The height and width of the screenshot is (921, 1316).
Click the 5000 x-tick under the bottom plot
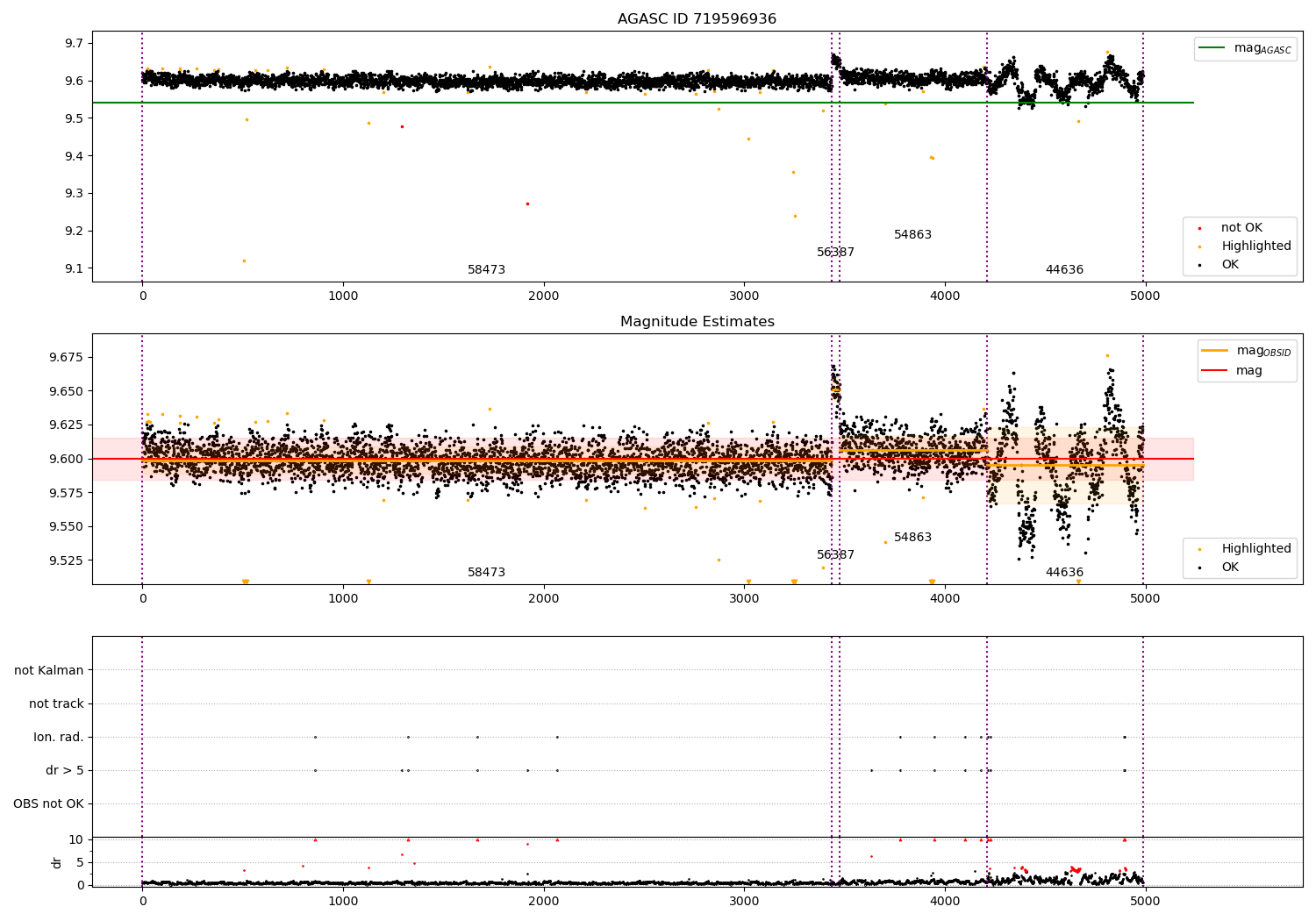point(1145,901)
